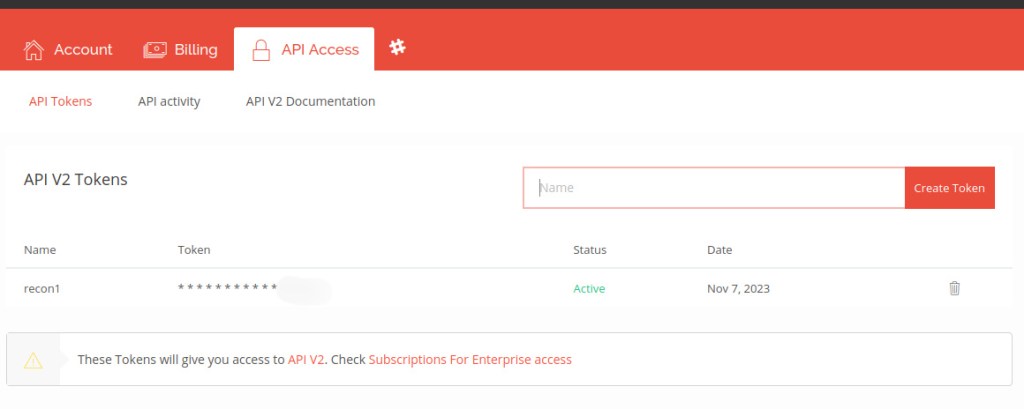1024x409 pixels.
Task: Focus the token Name input field
Action: pyautogui.click(x=713, y=187)
